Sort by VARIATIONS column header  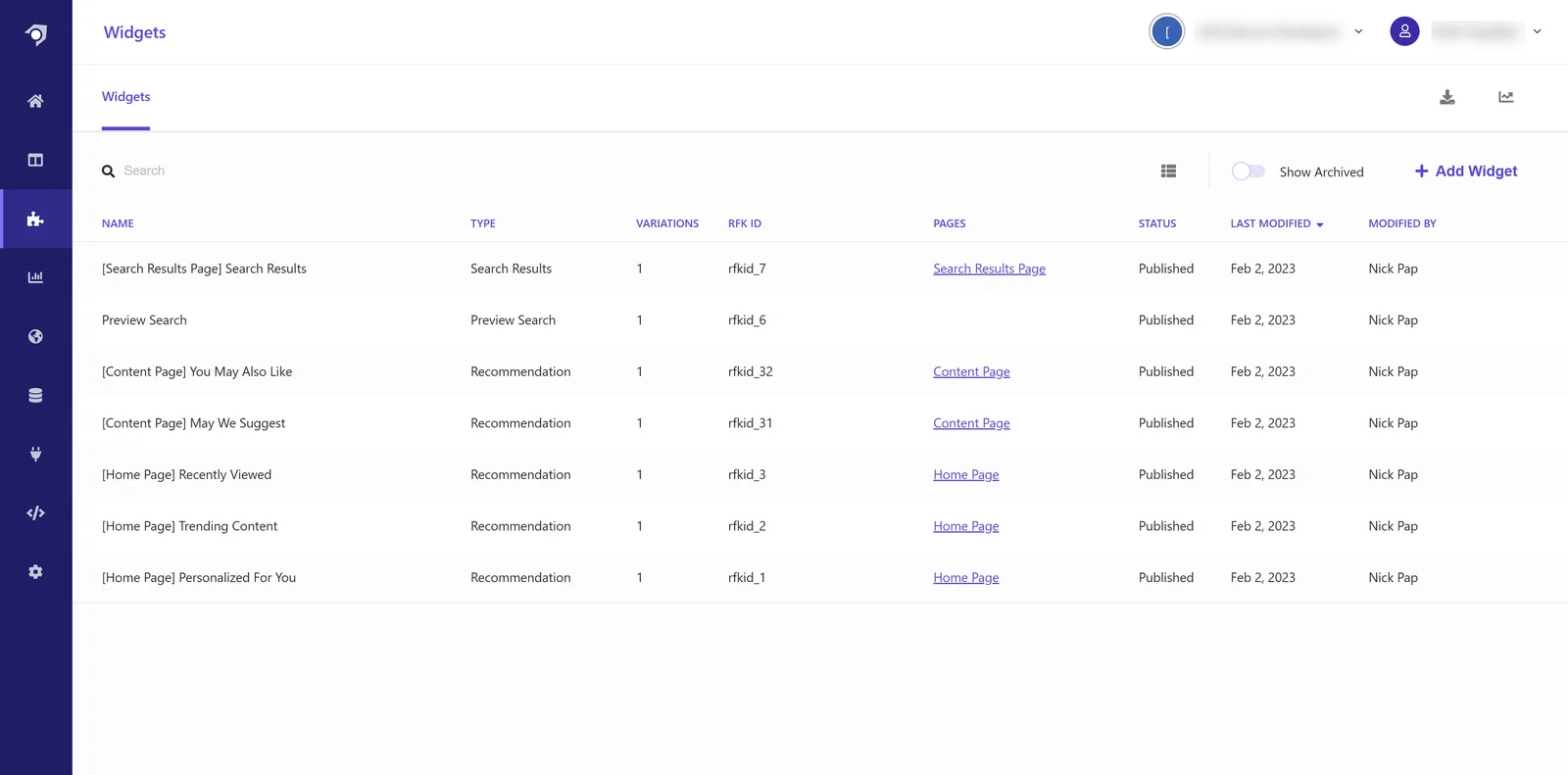[667, 223]
